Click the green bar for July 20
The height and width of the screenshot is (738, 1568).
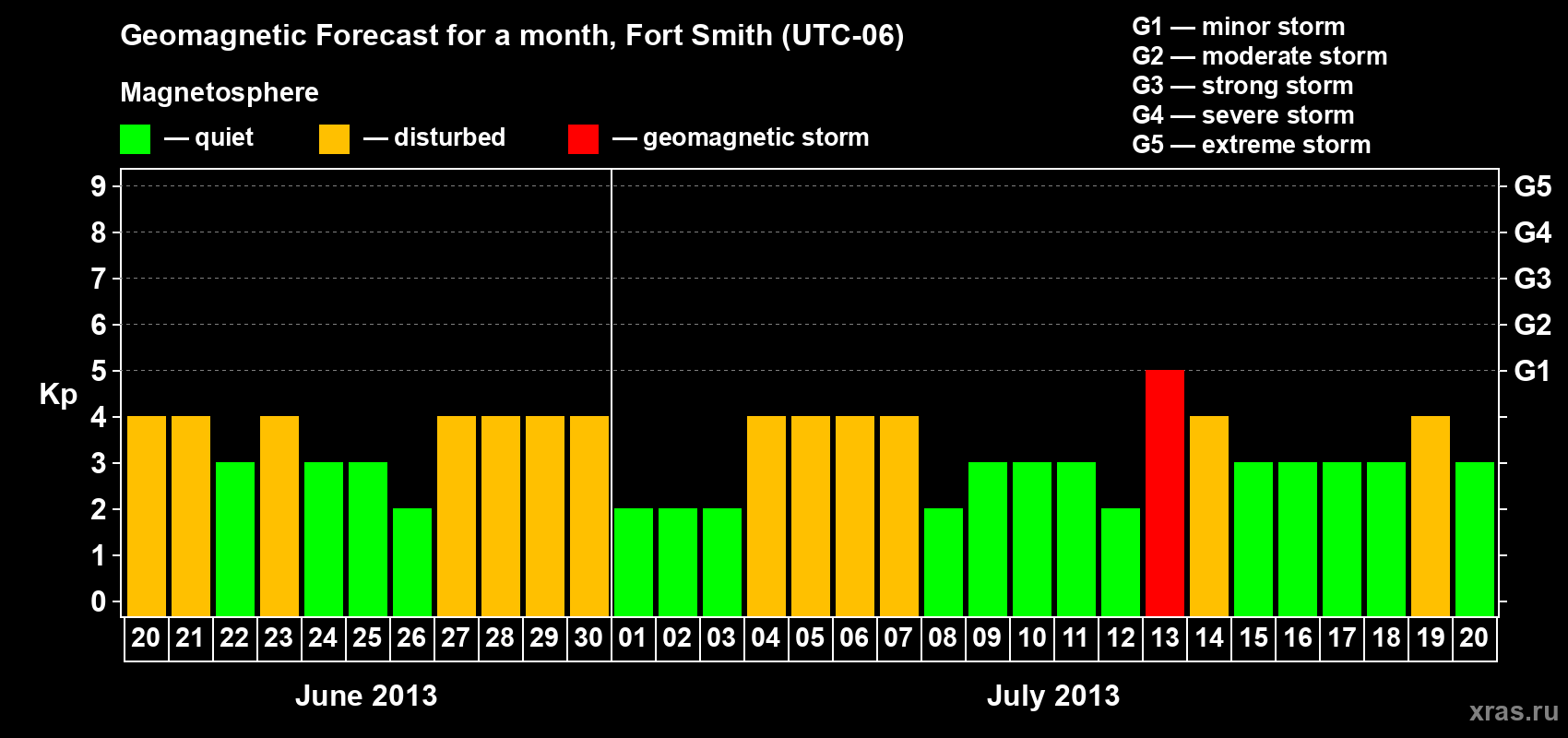1475,539
